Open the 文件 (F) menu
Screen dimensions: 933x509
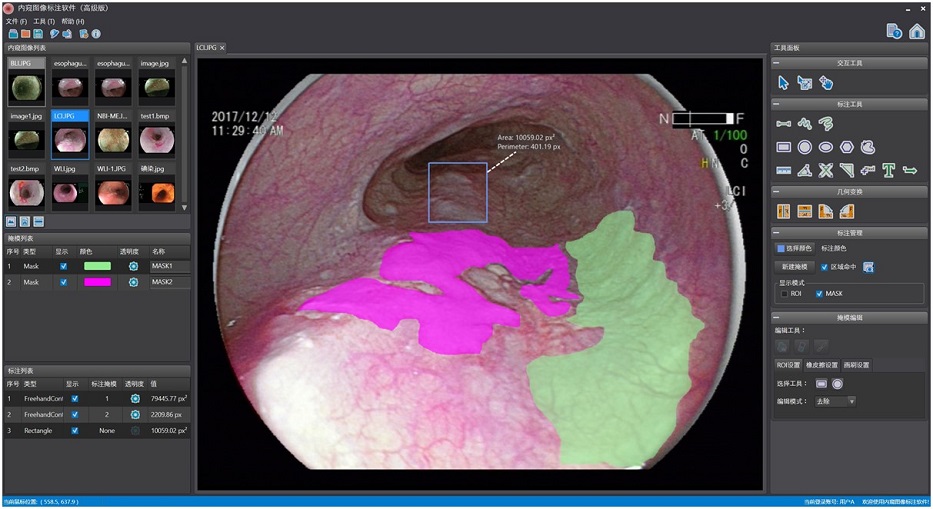tap(16, 21)
